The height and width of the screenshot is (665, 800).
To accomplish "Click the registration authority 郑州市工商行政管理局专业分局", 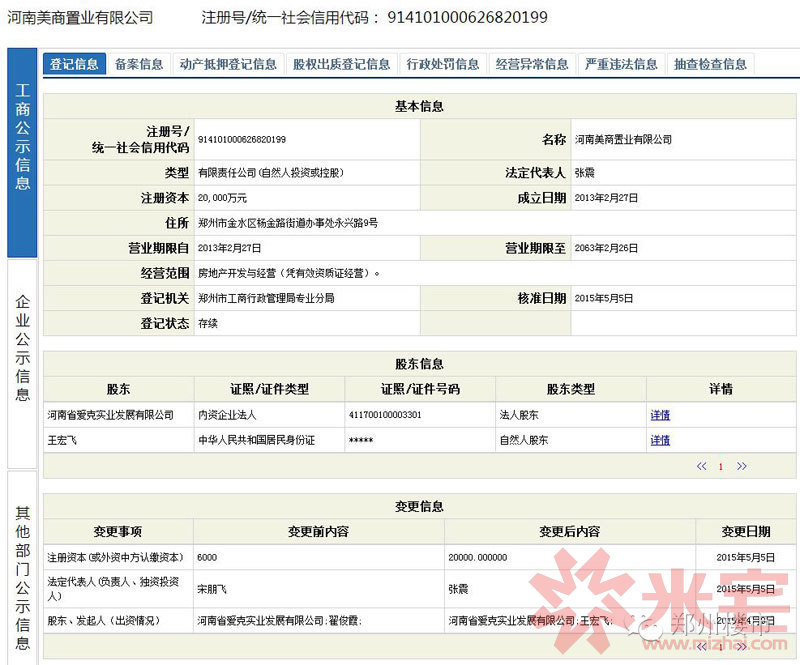I will tap(266, 298).
